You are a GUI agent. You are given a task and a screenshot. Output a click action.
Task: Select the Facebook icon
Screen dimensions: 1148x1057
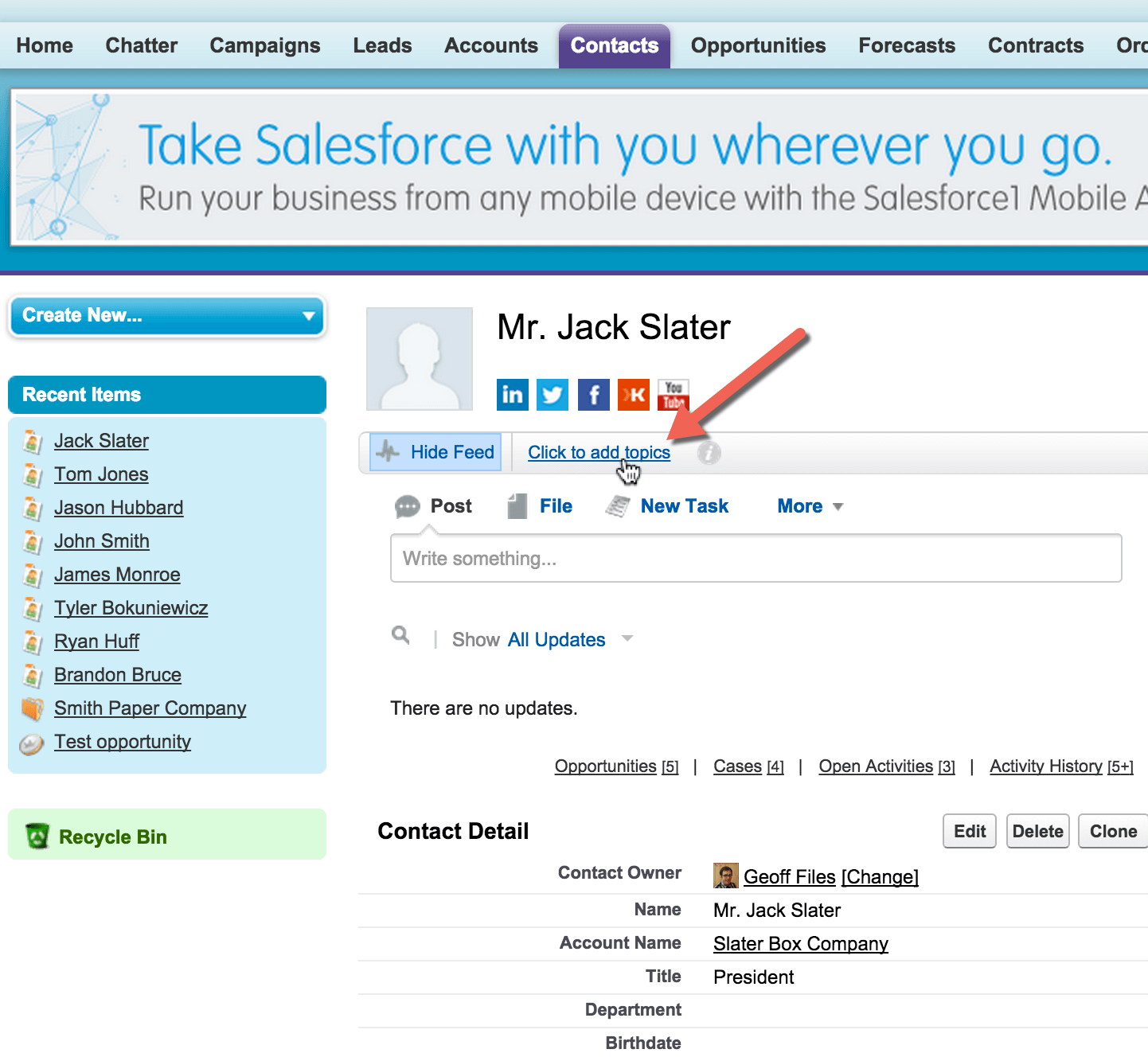[x=593, y=394]
